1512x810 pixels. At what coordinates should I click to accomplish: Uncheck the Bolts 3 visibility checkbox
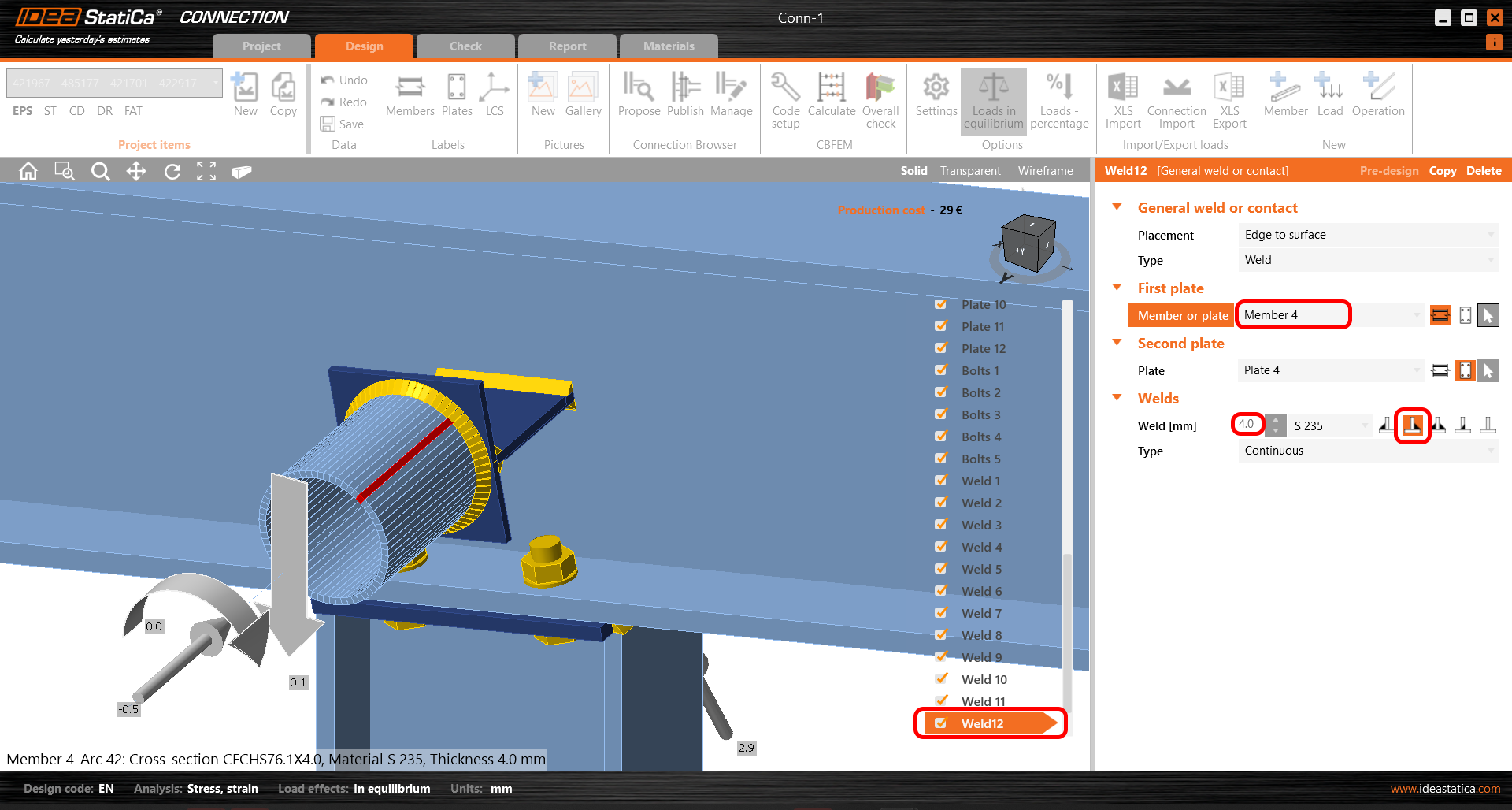point(941,414)
